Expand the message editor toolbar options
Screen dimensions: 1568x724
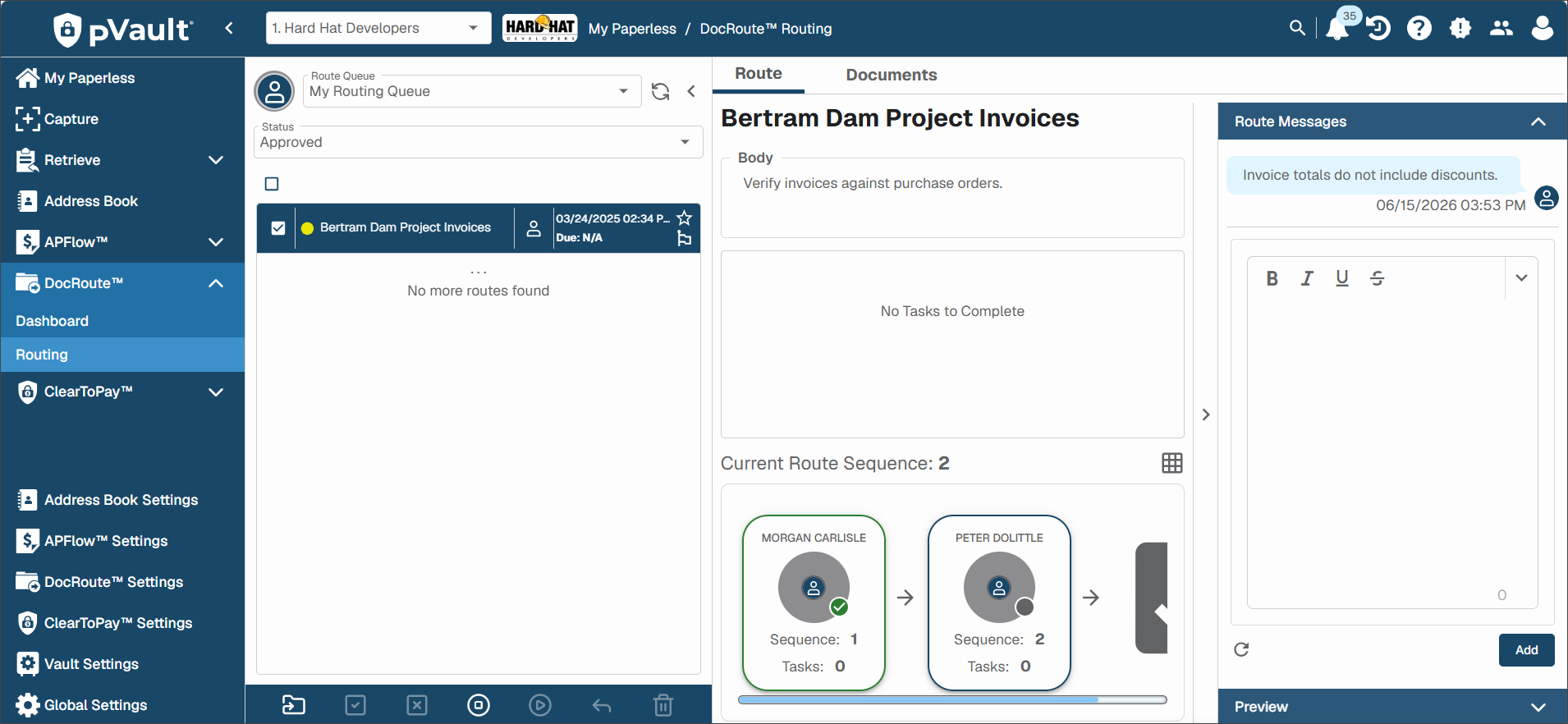pyautogui.click(x=1521, y=278)
